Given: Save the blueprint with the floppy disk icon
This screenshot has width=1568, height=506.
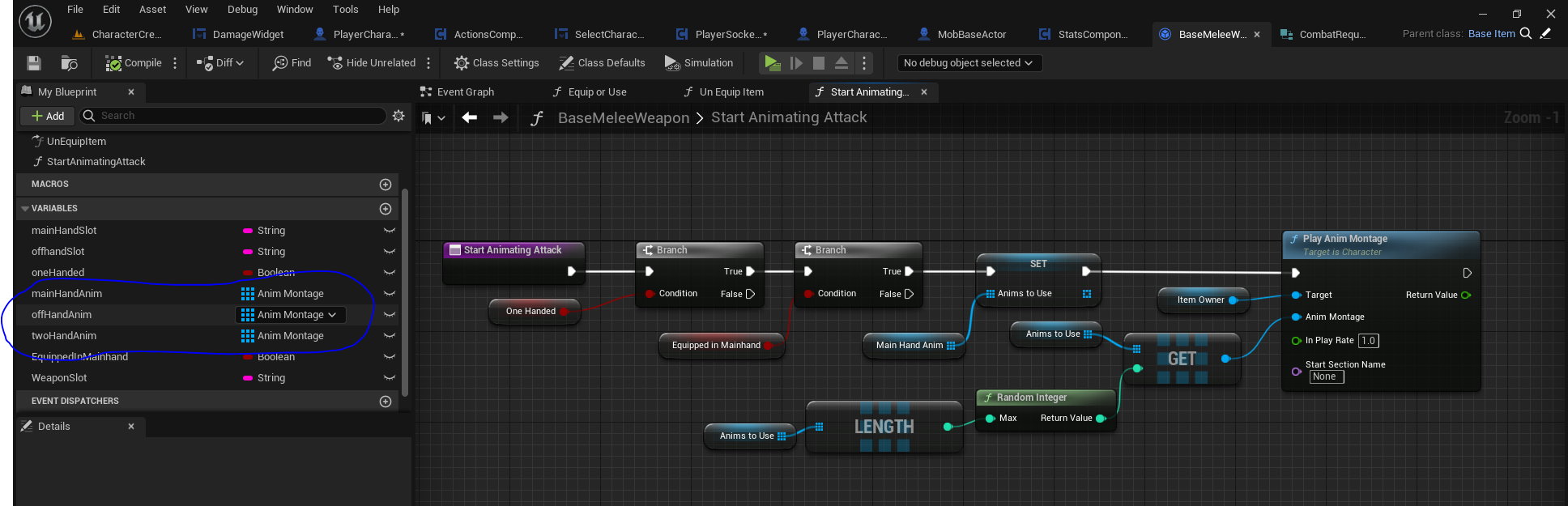Looking at the screenshot, I should [34, 63].
